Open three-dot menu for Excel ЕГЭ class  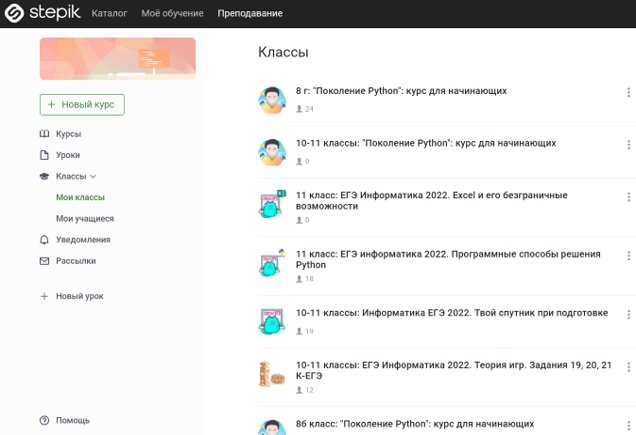coord(628,197)
